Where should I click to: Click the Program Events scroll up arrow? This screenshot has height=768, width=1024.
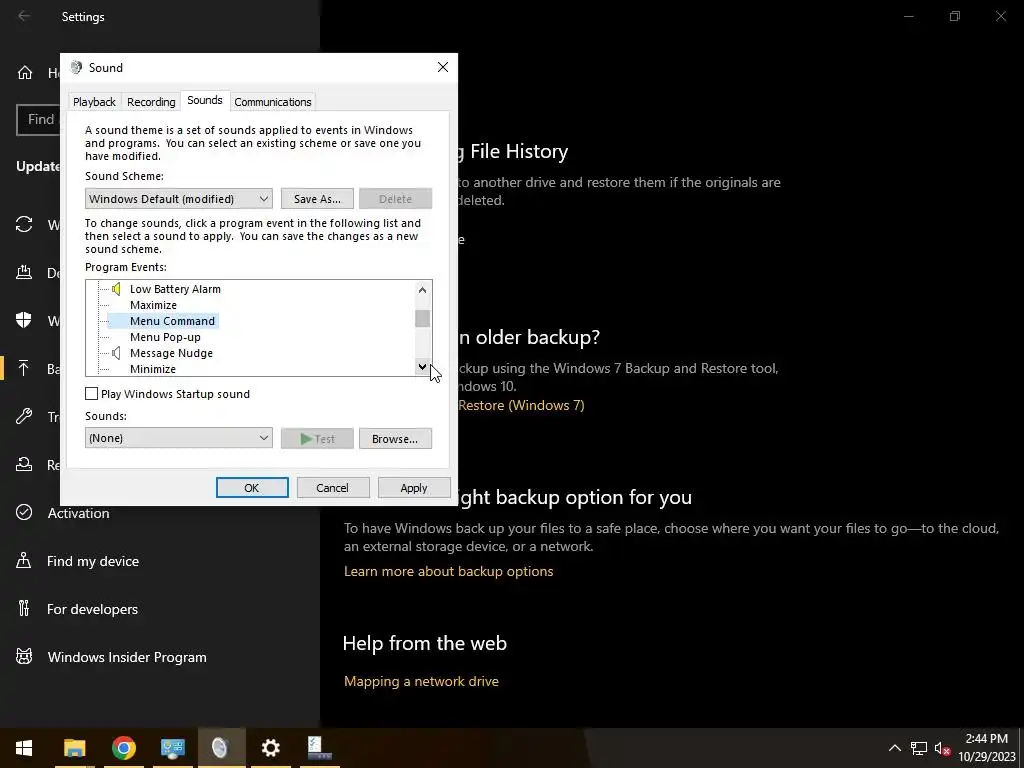423,290
